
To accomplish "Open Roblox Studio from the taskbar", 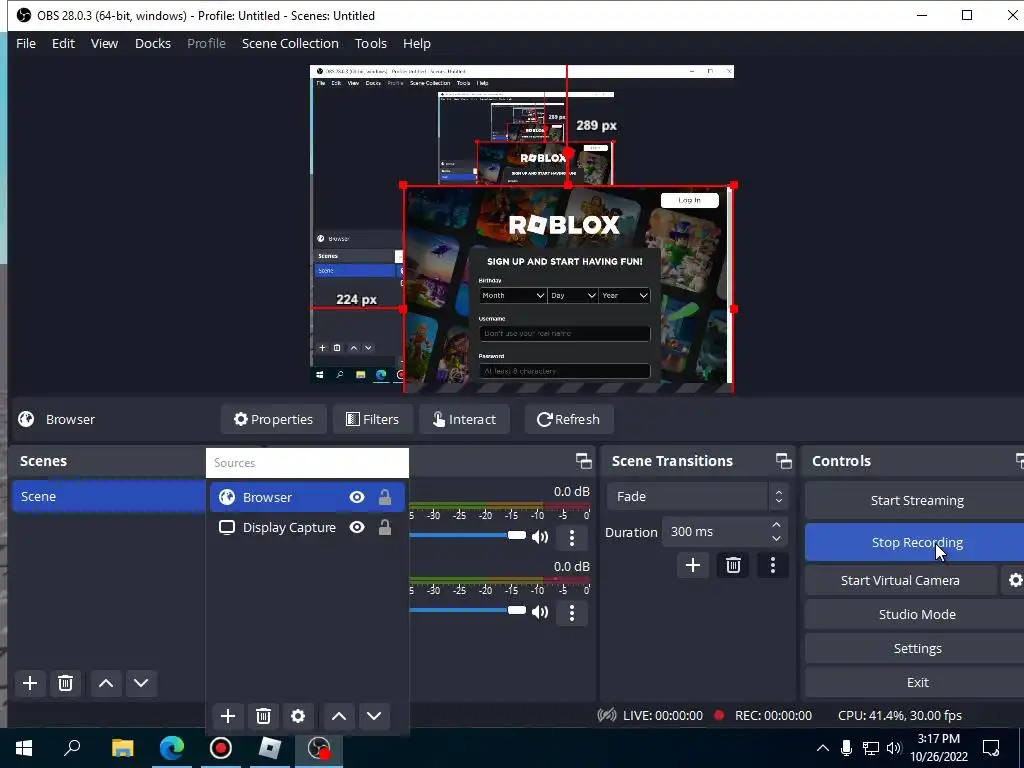I will 270,748.
